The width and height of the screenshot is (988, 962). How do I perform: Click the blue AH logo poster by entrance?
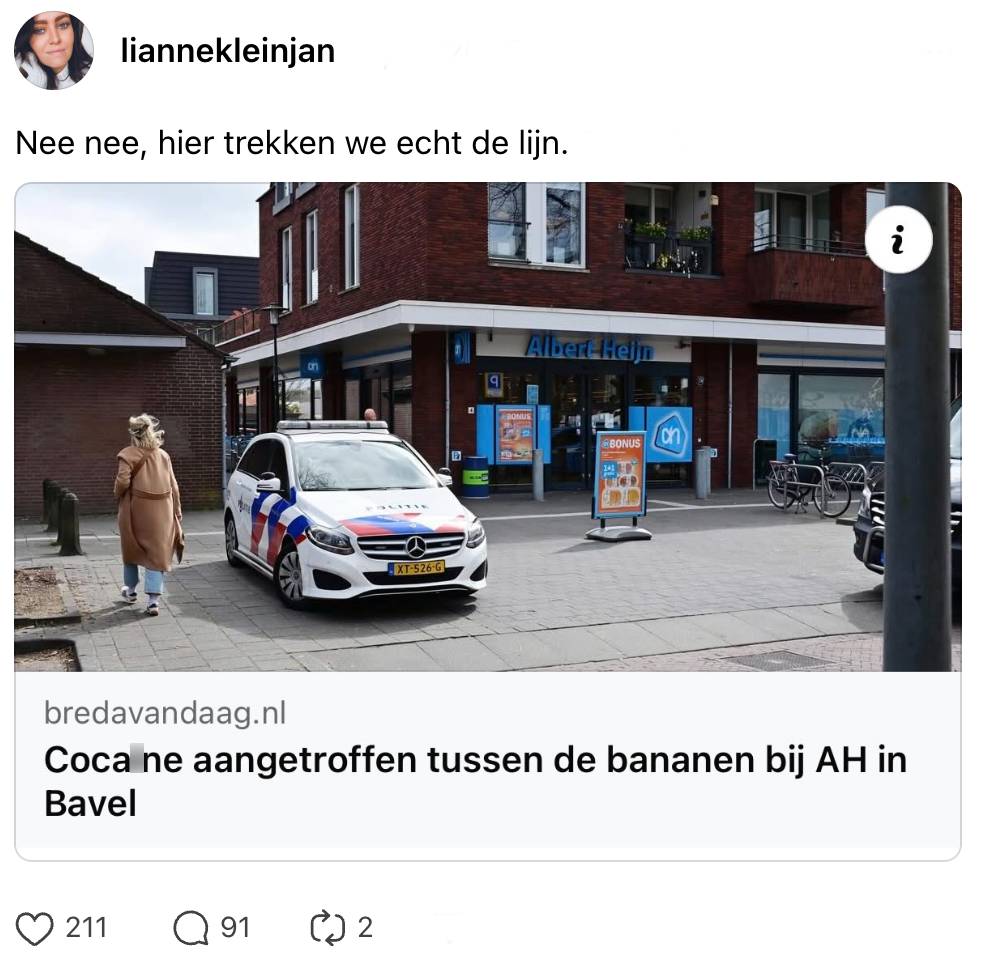(x=669, y=434)
